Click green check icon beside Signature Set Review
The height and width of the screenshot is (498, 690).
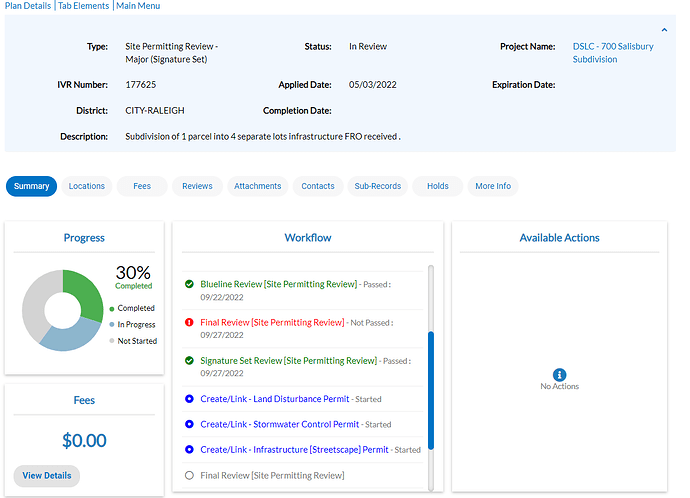tap(189, 360)
